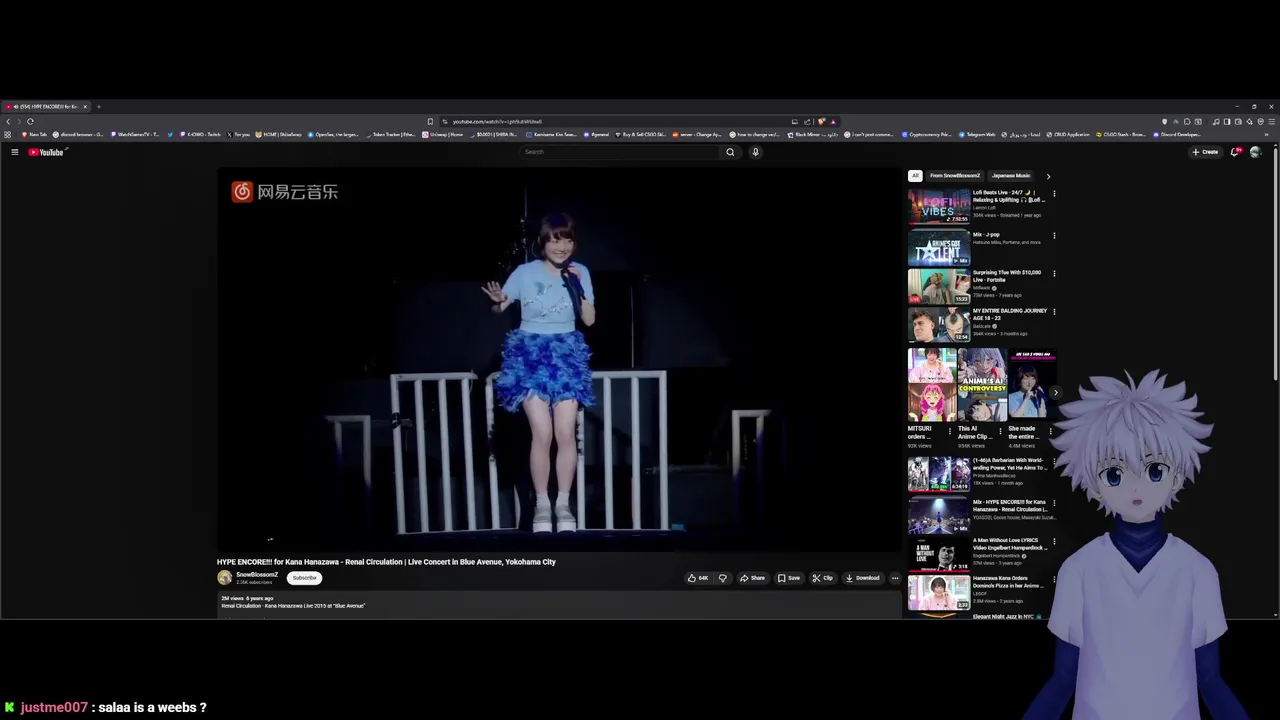Open the MITSURI orders short
Image resolution: width=1280 pixels, height=720 pixels.
click(x=931, y=385)
